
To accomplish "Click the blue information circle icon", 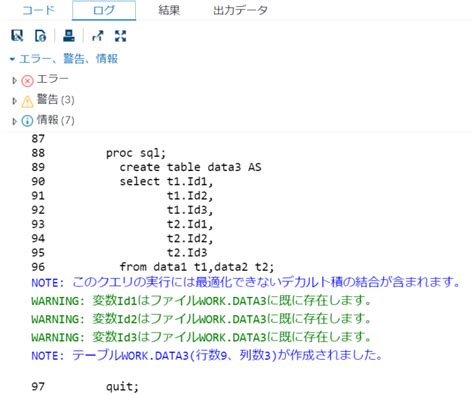I will pyautogui.click(x=27, y=121).
